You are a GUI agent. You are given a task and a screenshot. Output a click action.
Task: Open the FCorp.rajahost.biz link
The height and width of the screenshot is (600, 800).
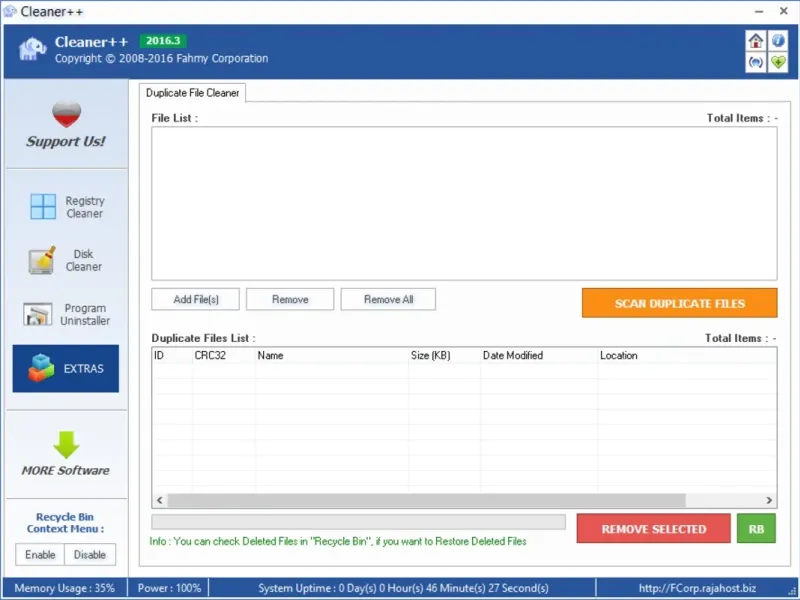(697, 588)
